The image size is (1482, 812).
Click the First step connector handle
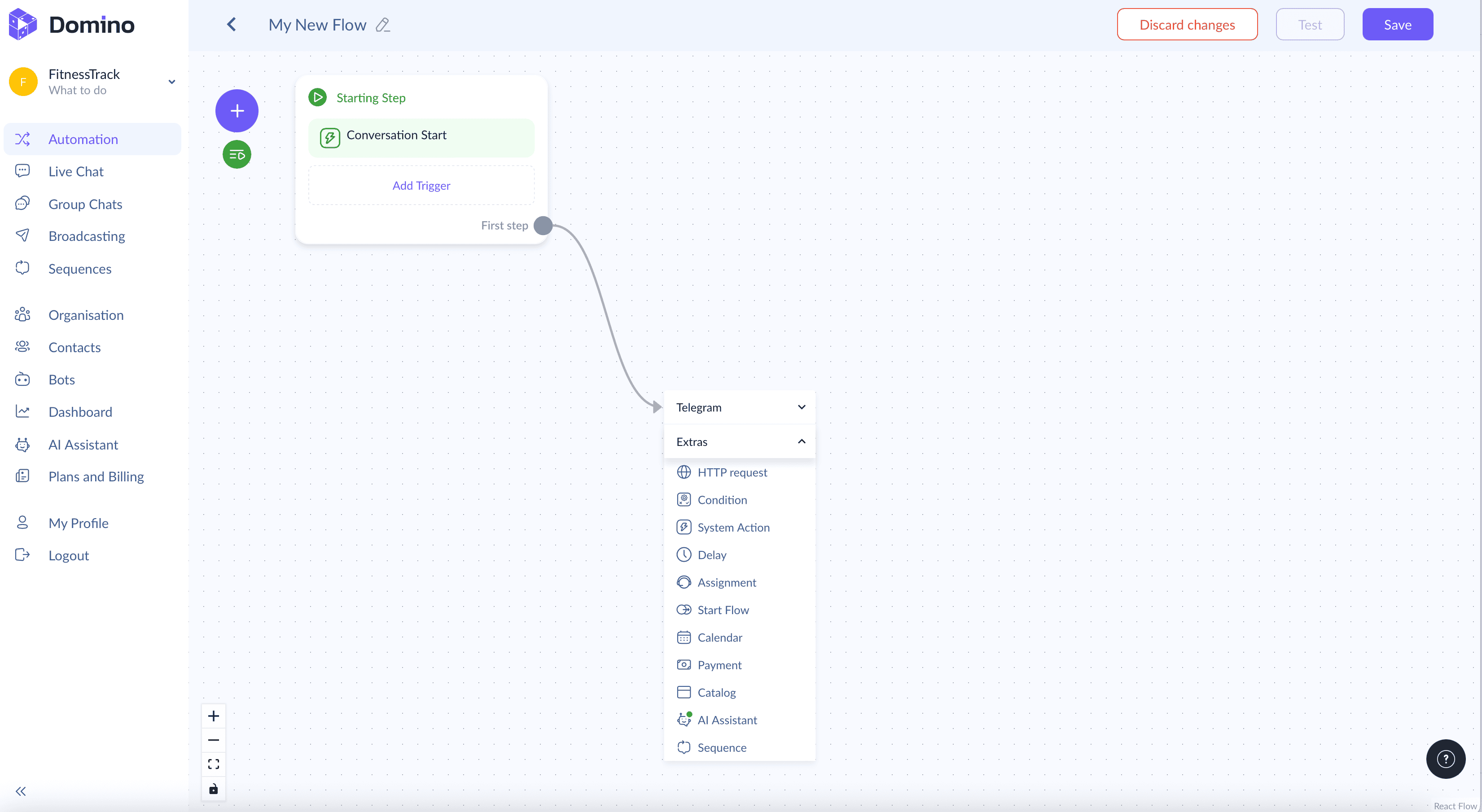tap(543, 225)
